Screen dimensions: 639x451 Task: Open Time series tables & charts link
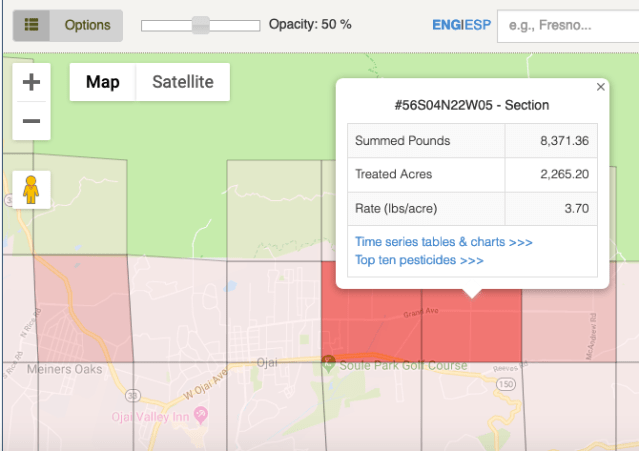443,242
